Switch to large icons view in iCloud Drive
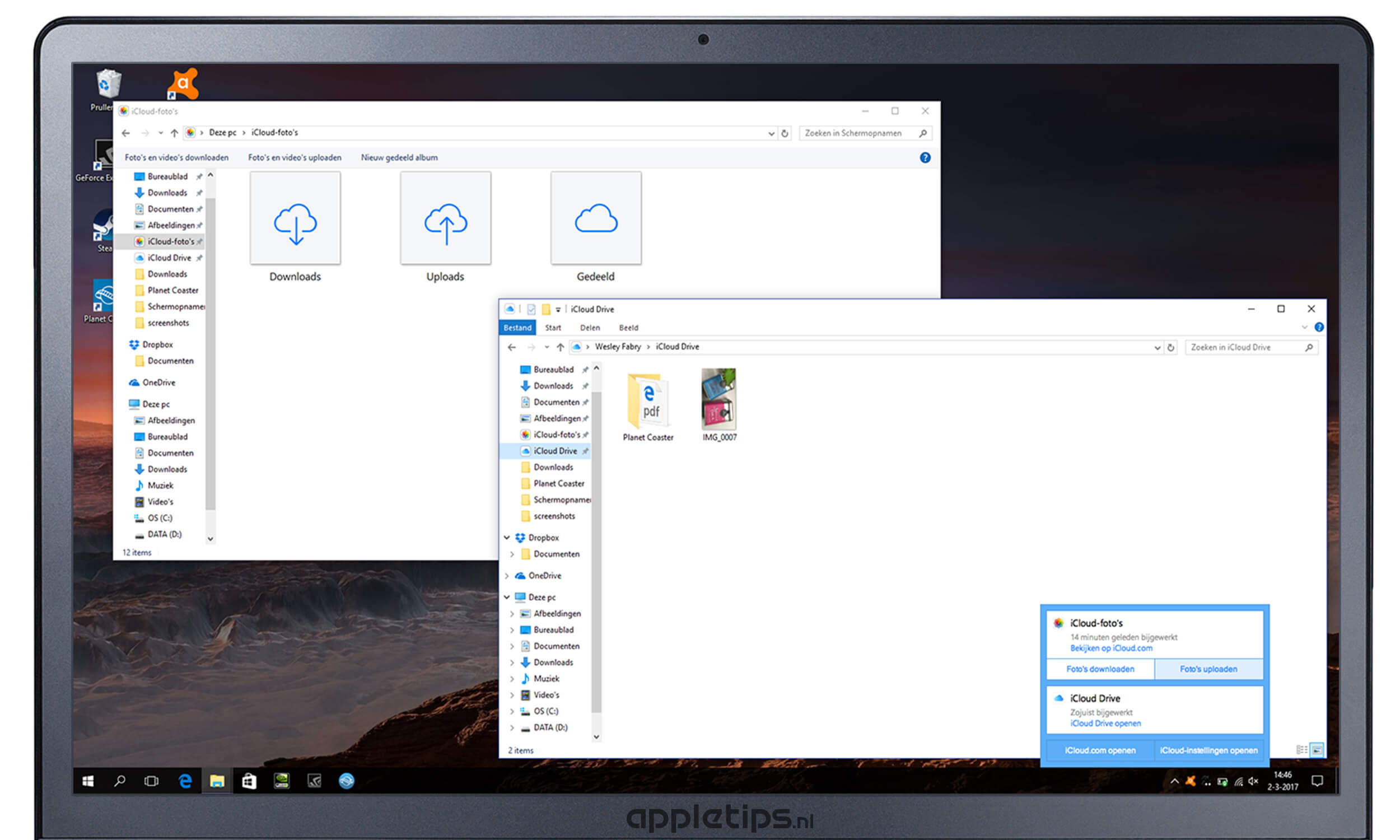This screenshot has width=1400, height=840. point(1317,749)
